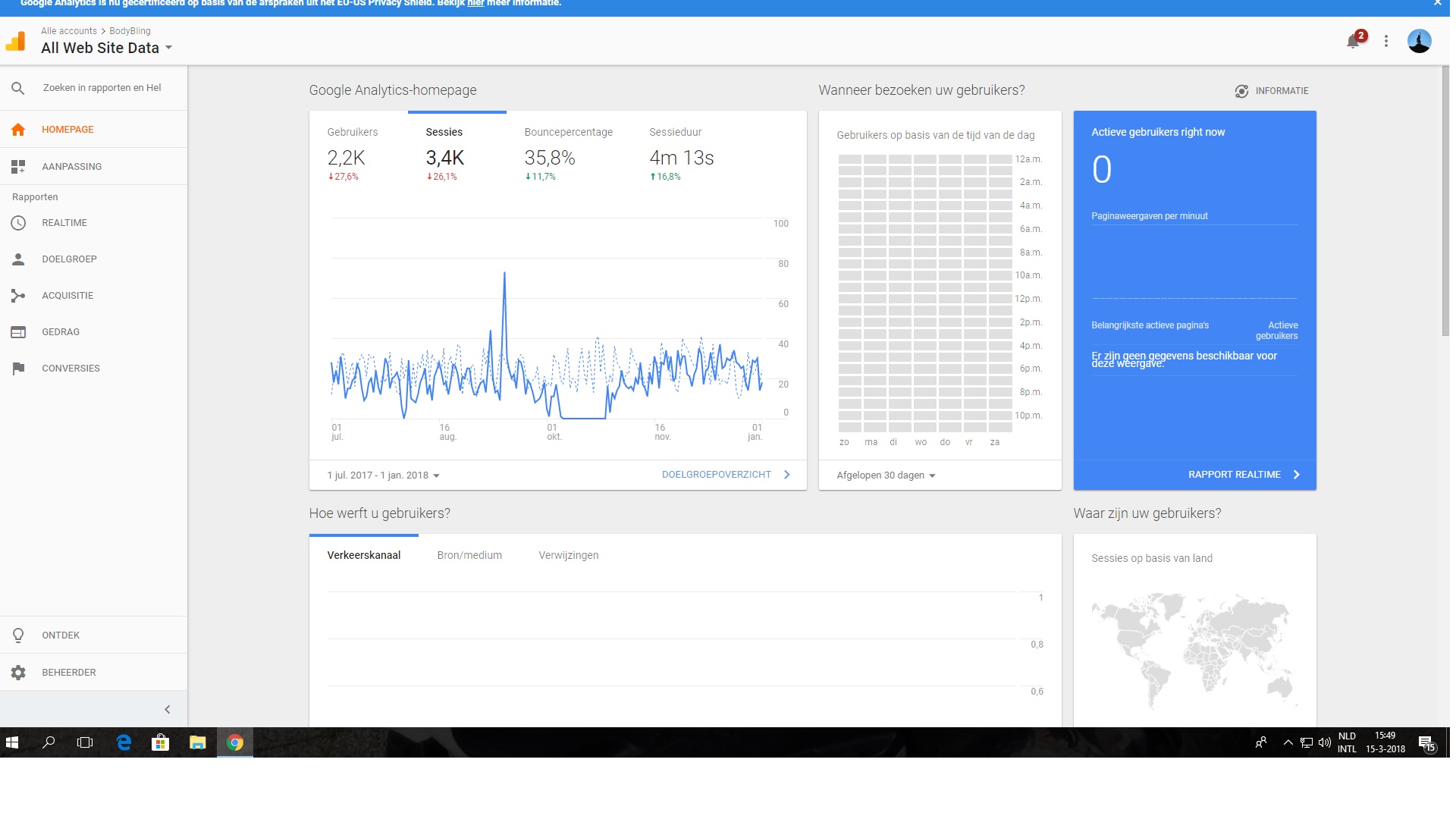
Task: Click the user account avatar
Action: [1419, 41]
